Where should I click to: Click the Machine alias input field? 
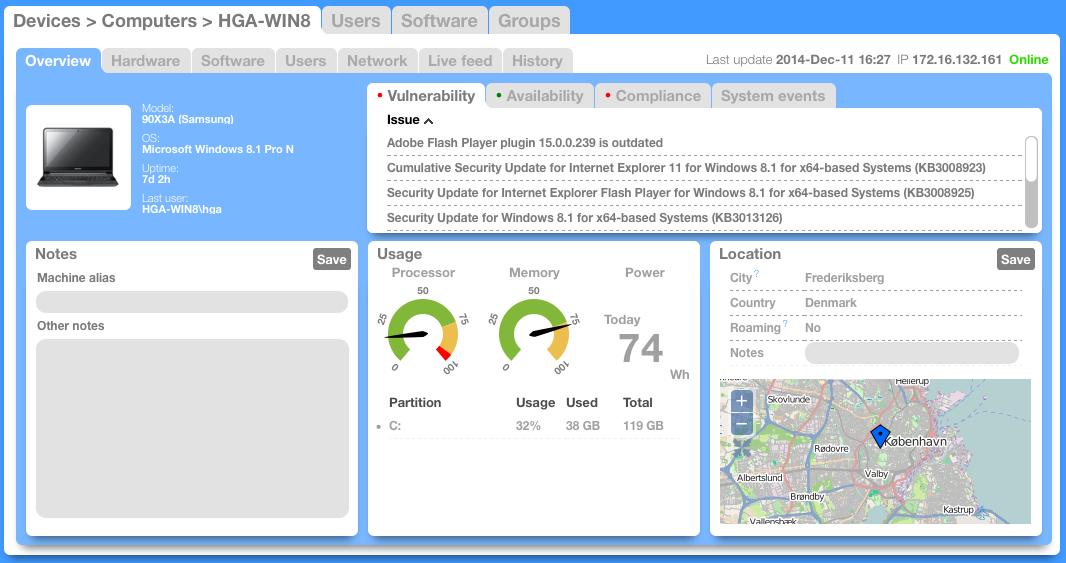[x=192, y=302]
